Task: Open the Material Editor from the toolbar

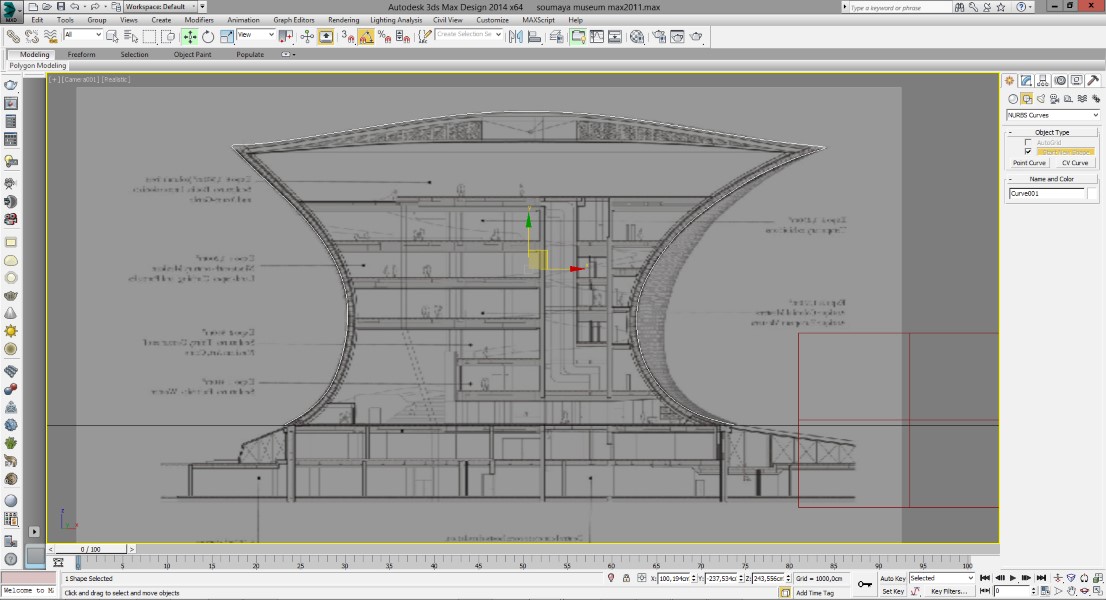Action: [637, 37]
